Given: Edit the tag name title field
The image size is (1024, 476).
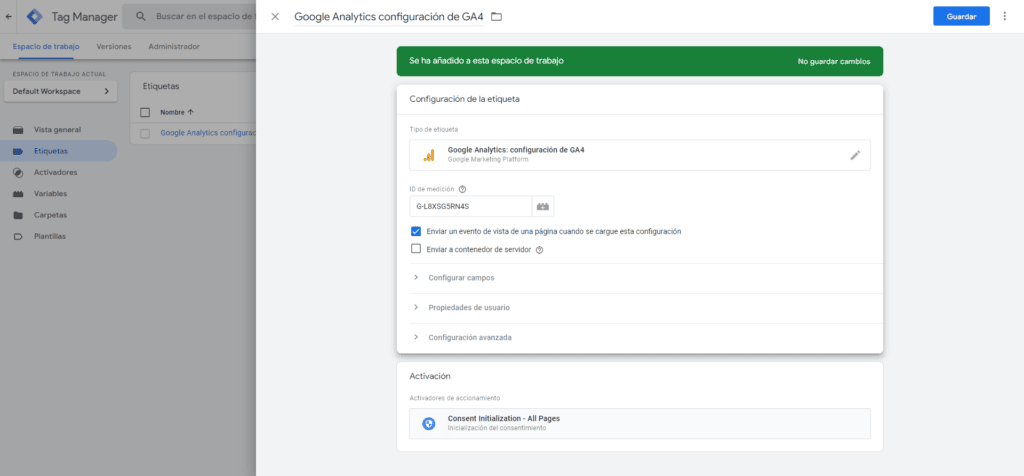Looking at the screenshot, I should tap(389, 16).
